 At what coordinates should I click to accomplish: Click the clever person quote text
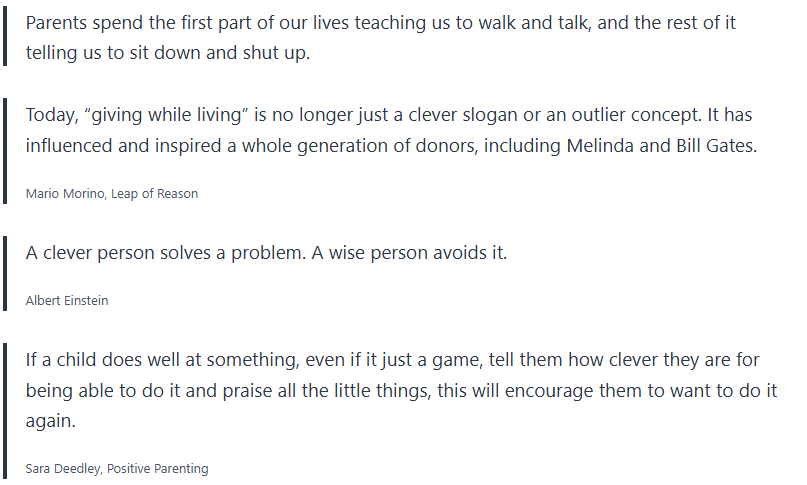tap(266, 252)
